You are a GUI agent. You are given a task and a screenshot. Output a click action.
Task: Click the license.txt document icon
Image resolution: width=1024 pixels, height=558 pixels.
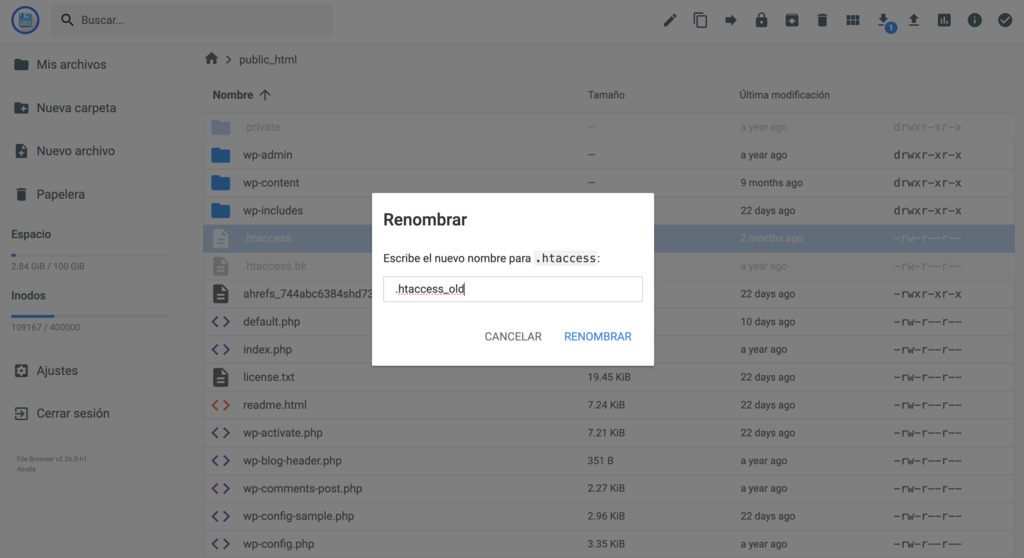pyautogui.click(x=221, y=377)
